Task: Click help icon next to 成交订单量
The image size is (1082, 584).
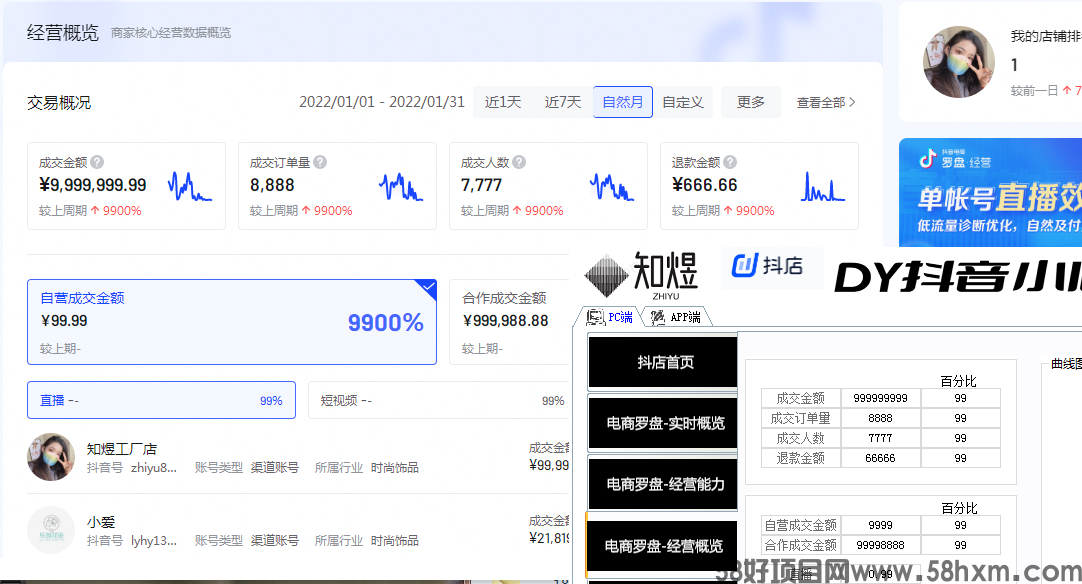Action: tap(319, 162)
